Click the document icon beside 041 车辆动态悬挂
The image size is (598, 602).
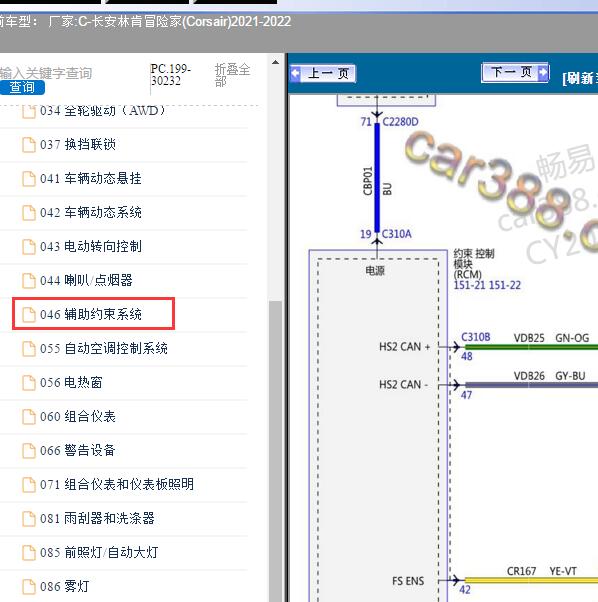[29, 179]
